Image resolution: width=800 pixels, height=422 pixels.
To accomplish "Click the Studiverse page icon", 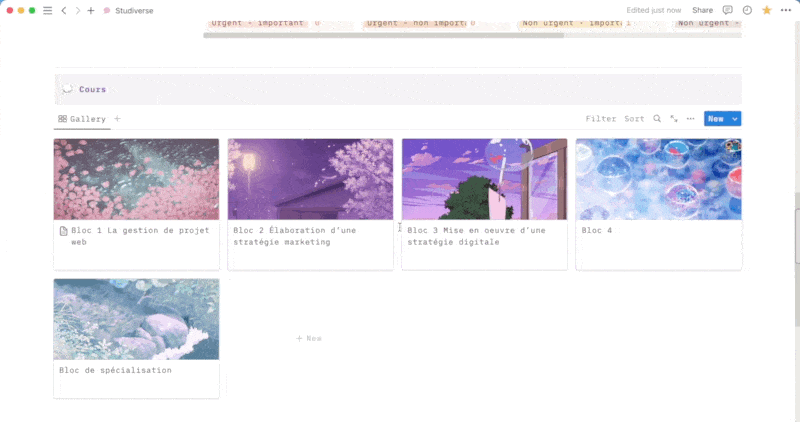I will pos(107,10).
